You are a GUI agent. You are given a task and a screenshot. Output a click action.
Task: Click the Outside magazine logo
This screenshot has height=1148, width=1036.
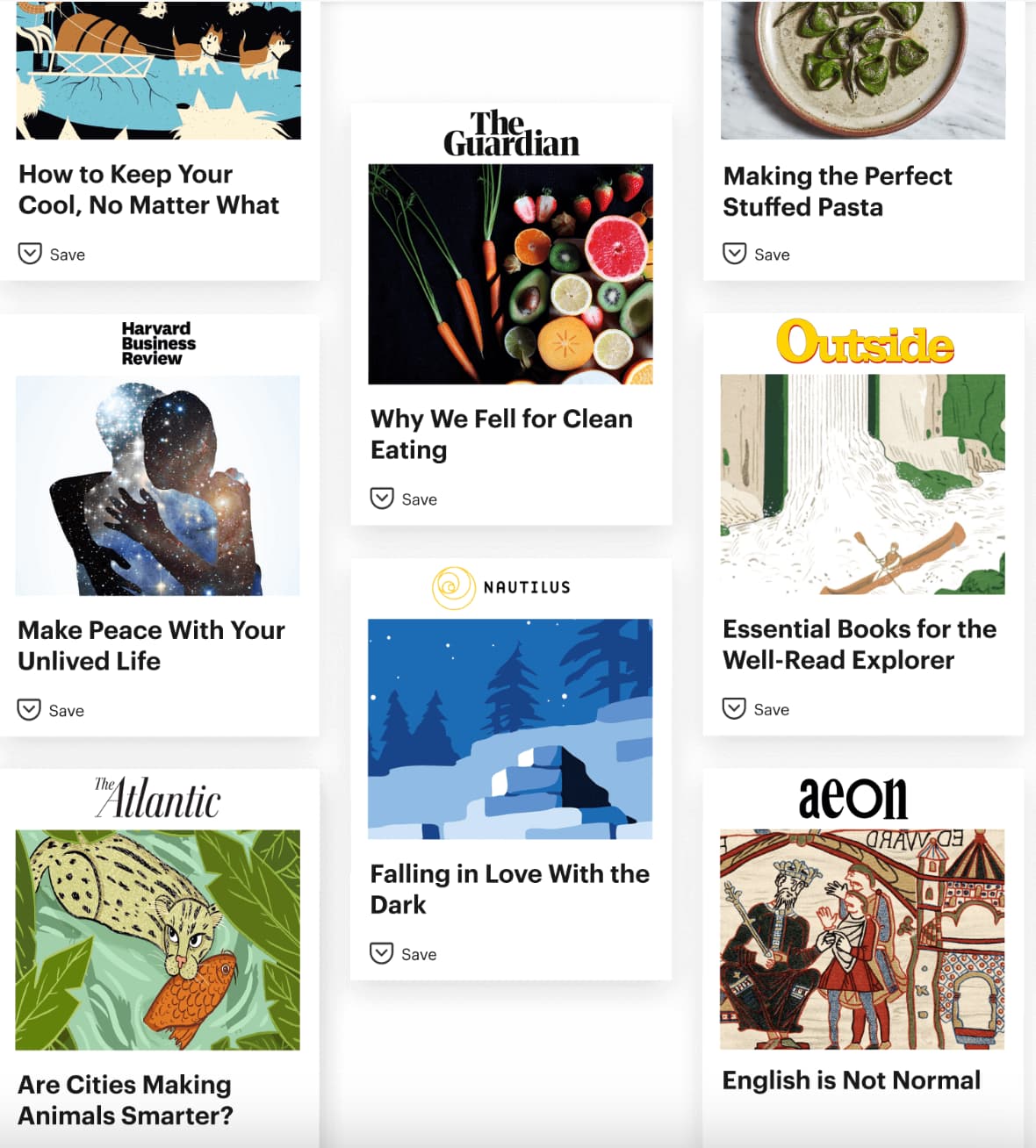click(865, 342)
